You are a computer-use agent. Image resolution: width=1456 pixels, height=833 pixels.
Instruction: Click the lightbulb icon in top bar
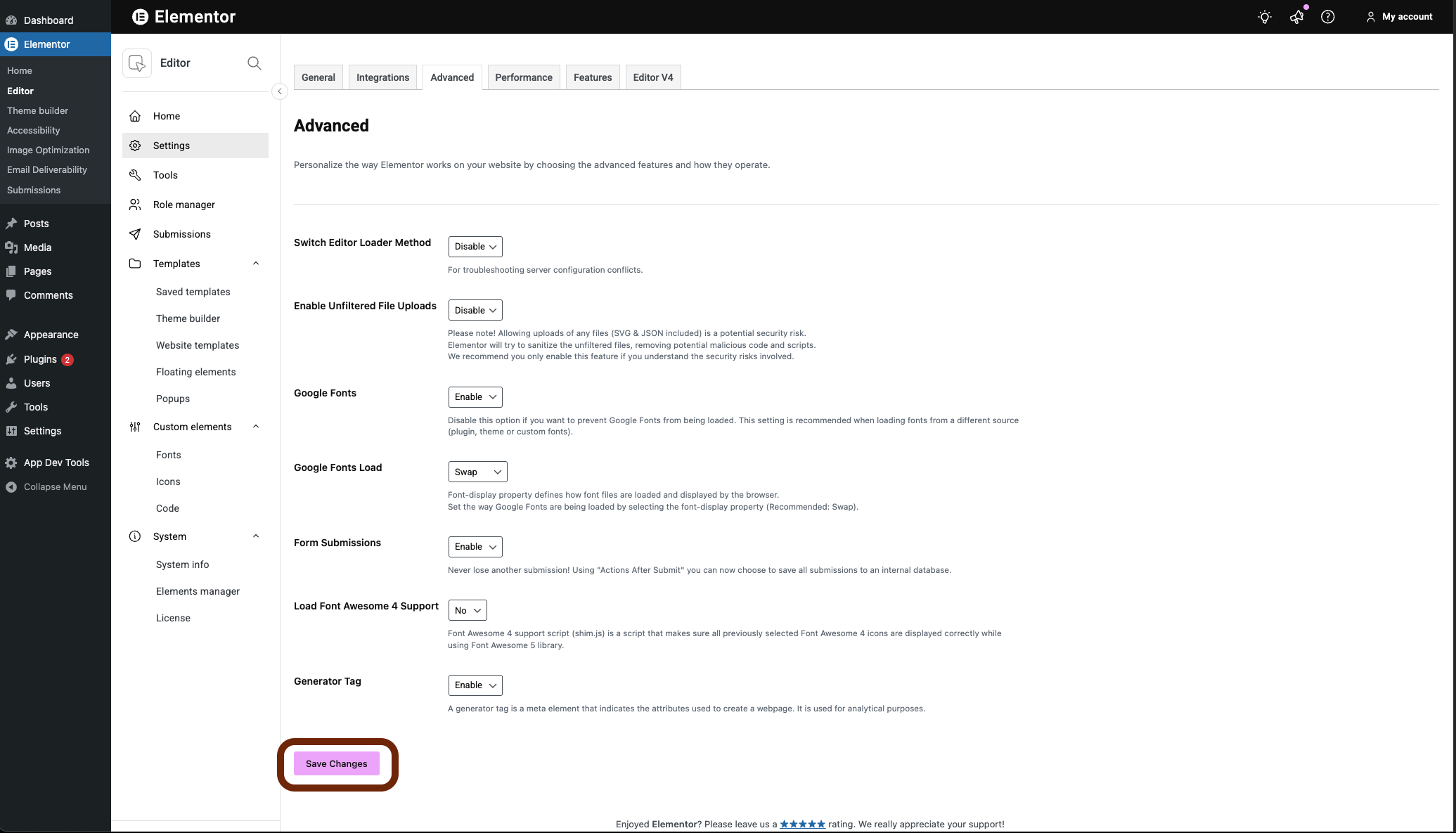1264,17
